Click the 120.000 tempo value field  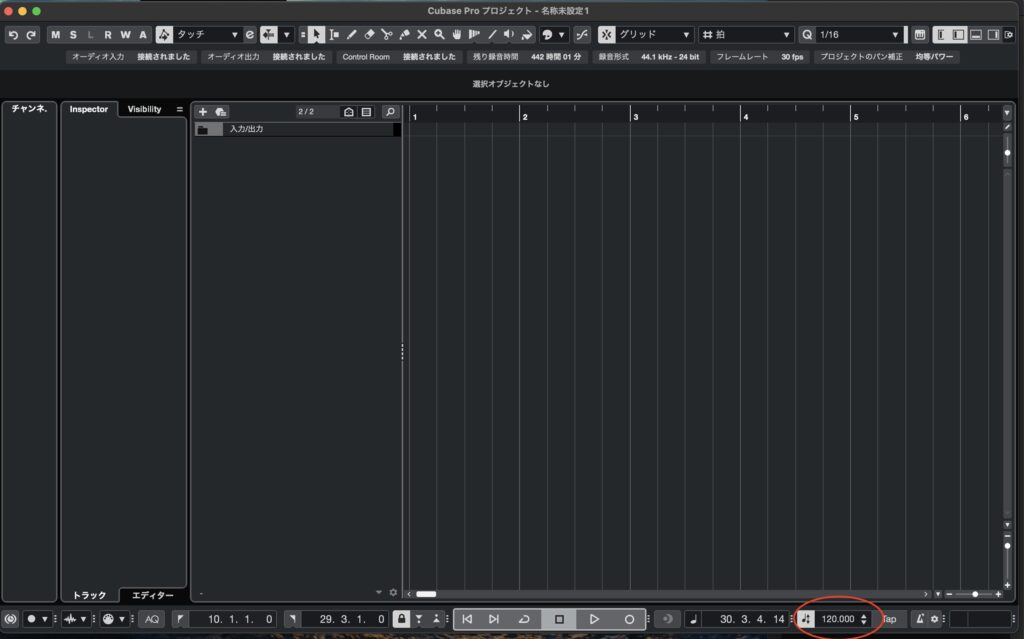point(837,619)
